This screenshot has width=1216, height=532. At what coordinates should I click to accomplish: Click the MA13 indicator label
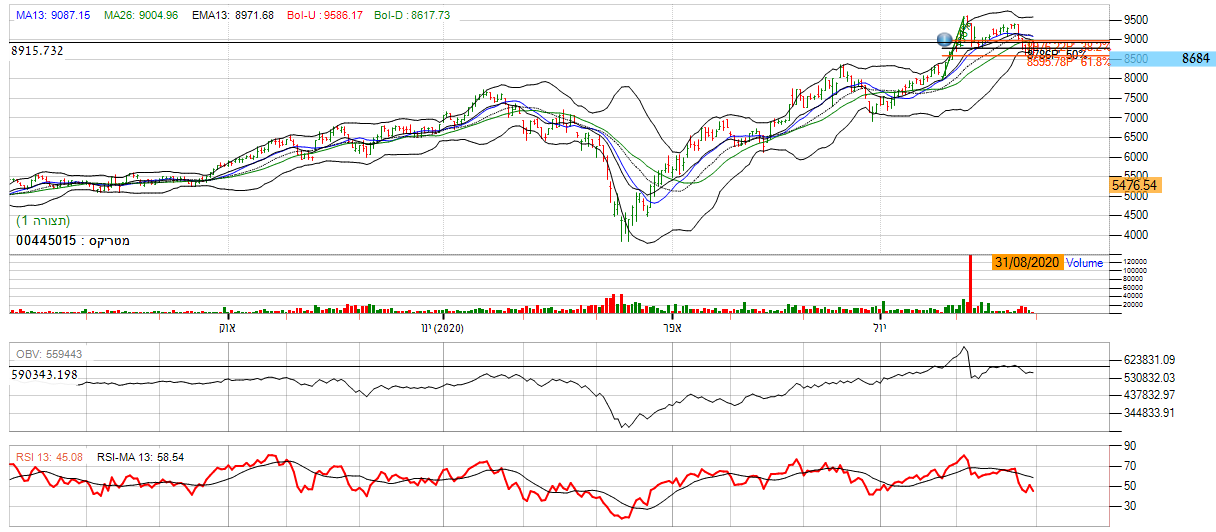[53, 16]
